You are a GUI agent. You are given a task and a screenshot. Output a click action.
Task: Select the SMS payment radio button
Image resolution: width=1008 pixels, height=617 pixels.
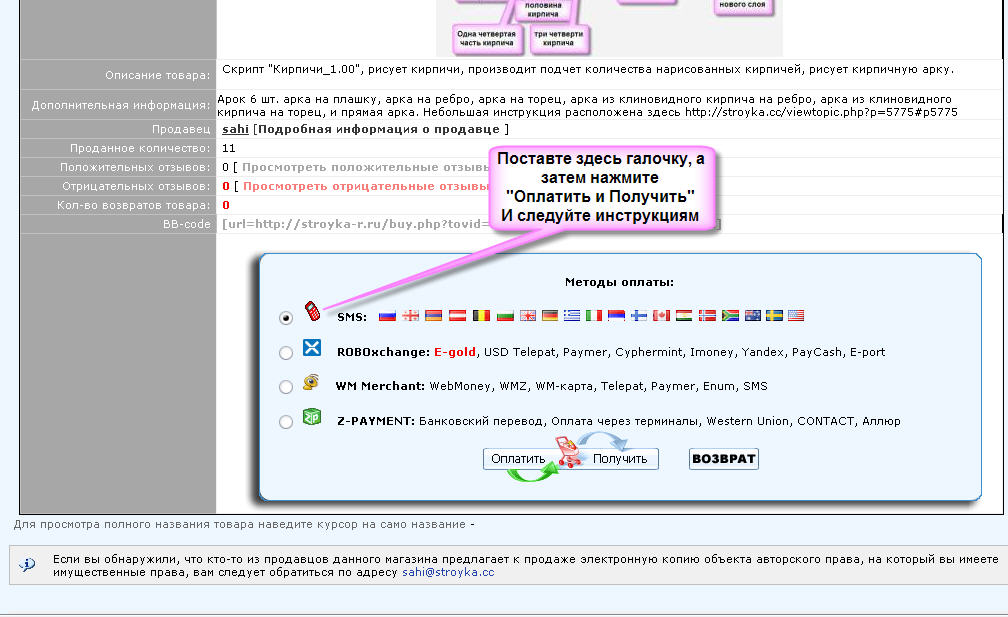pyautogui.click(x=286, y=318)
